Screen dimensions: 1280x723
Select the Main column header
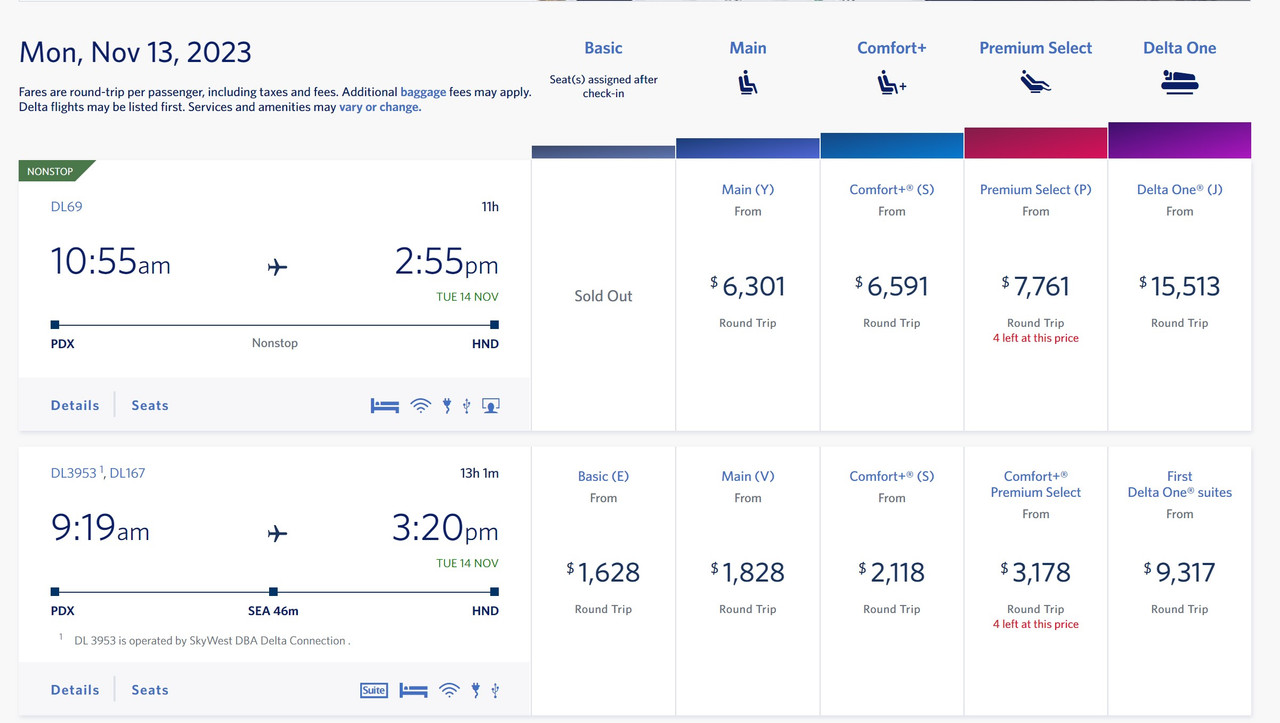pos(747,48)
